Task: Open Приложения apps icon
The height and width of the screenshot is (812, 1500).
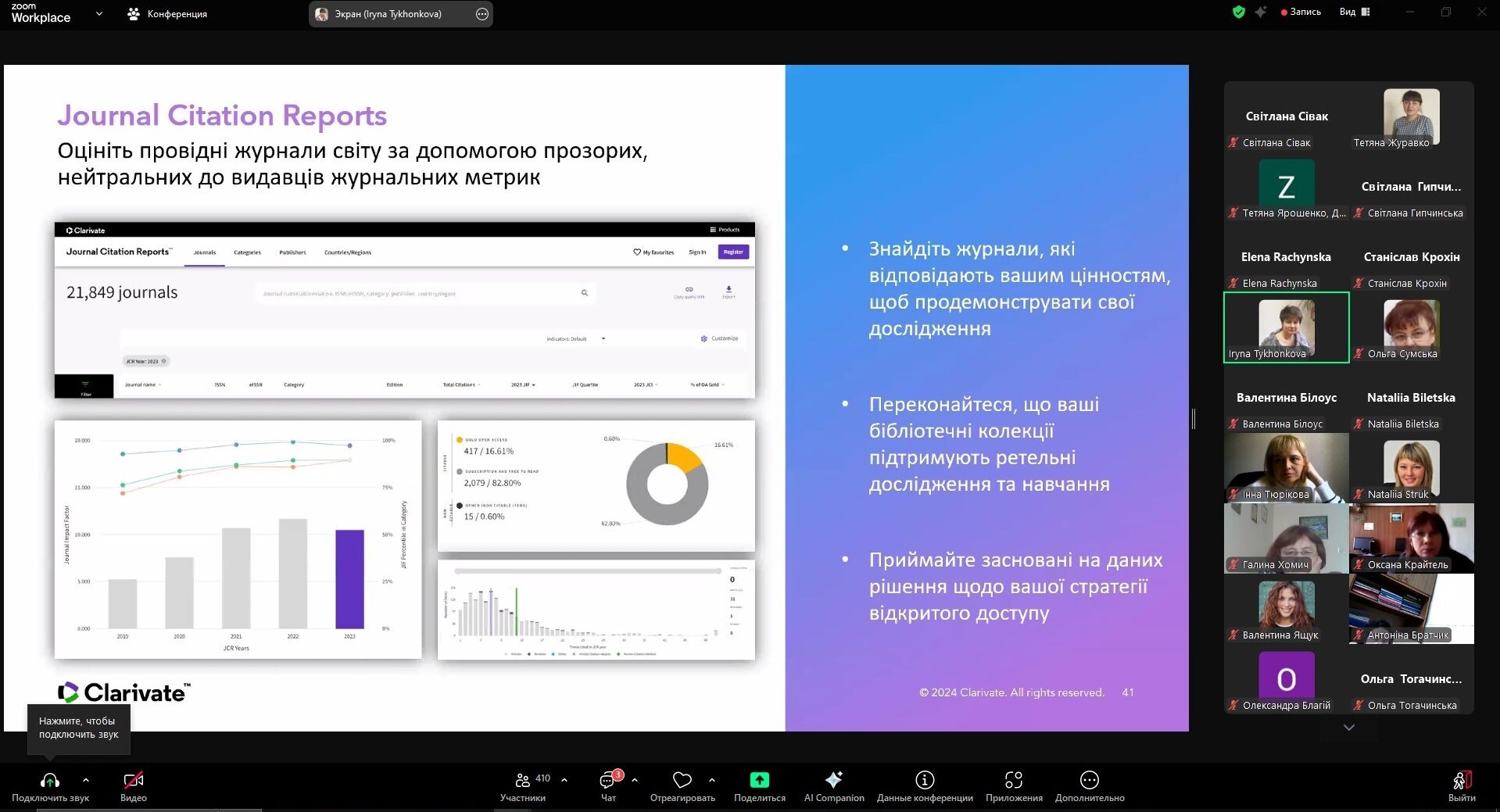Action: [x=1014, y=780]
